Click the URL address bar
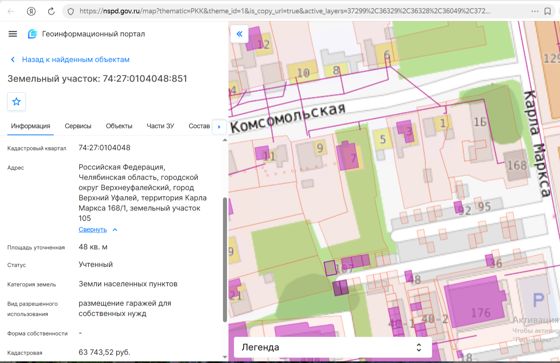Viewport: 560px width, 363px height. tap(286, 11)
